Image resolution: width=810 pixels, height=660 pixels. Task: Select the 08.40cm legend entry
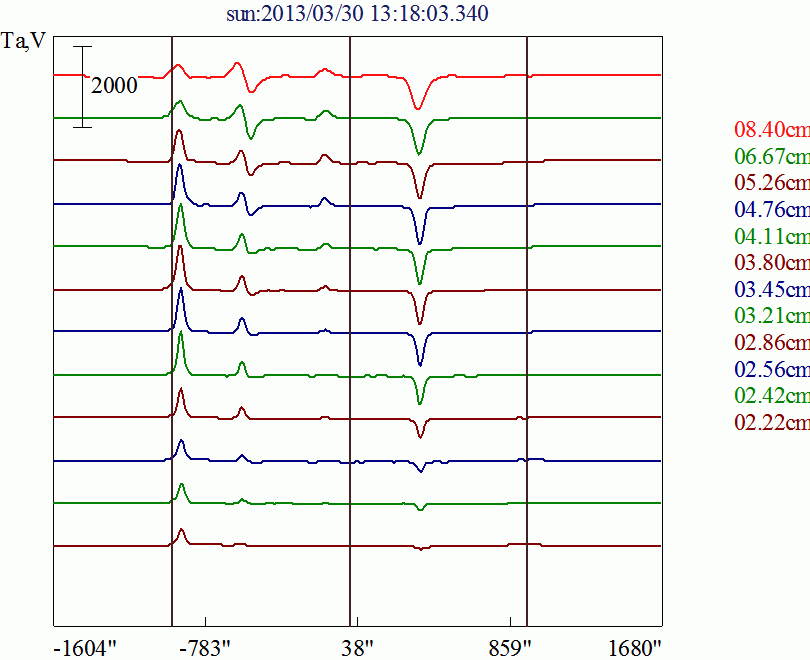coord(772,129)
